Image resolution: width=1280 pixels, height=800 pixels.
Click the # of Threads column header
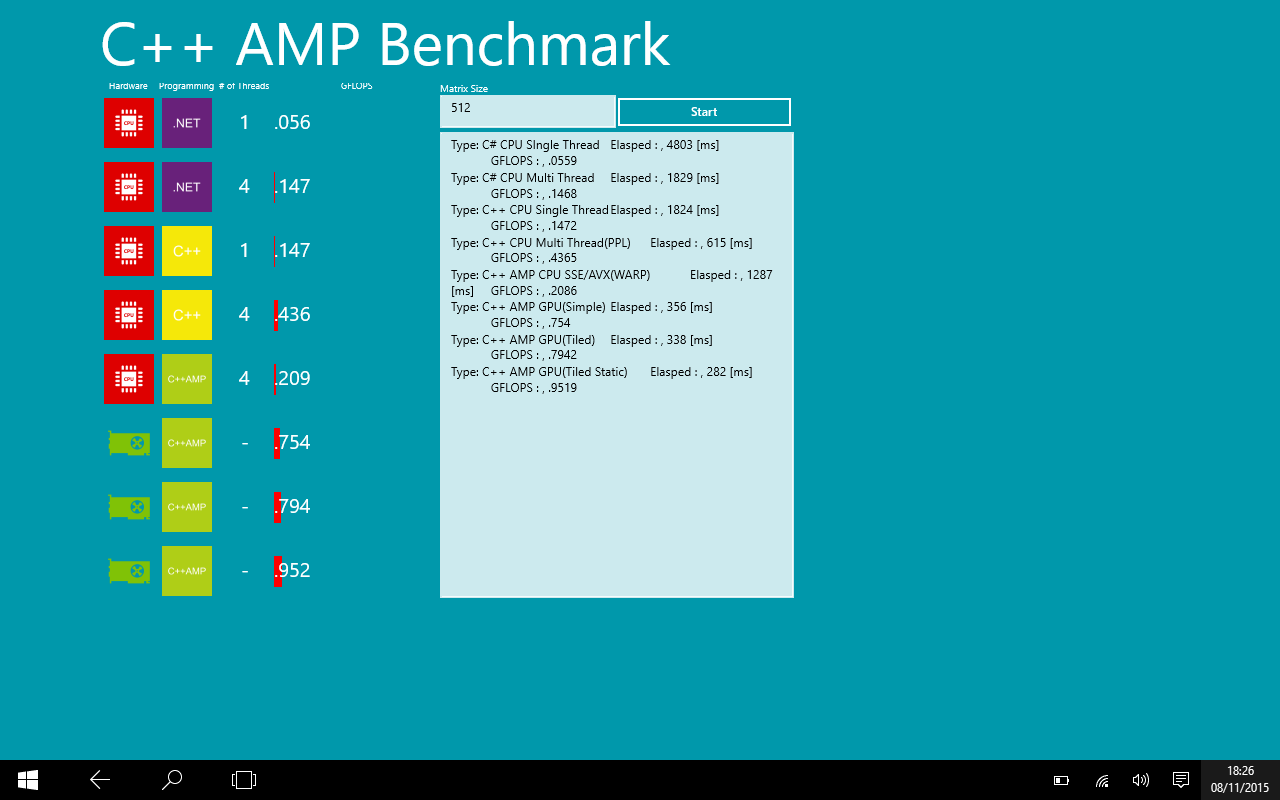tap(244, 86)
